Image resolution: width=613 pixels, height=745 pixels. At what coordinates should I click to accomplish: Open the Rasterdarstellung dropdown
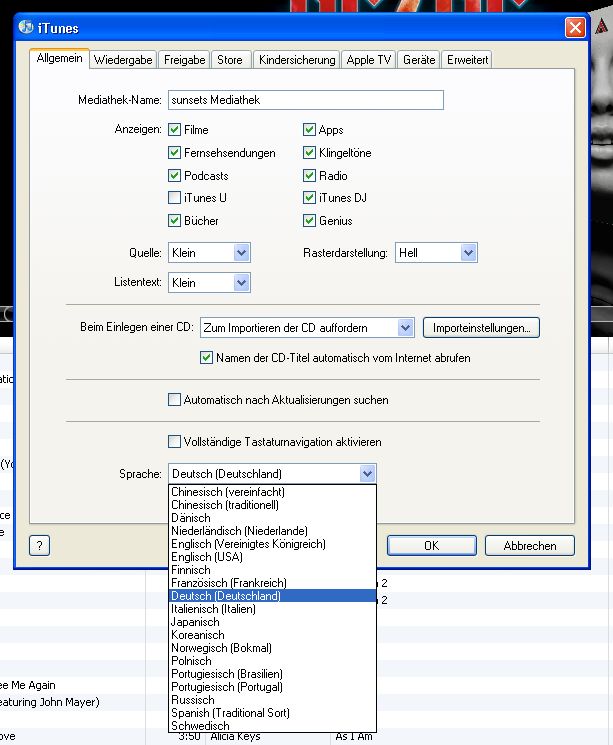436,253
